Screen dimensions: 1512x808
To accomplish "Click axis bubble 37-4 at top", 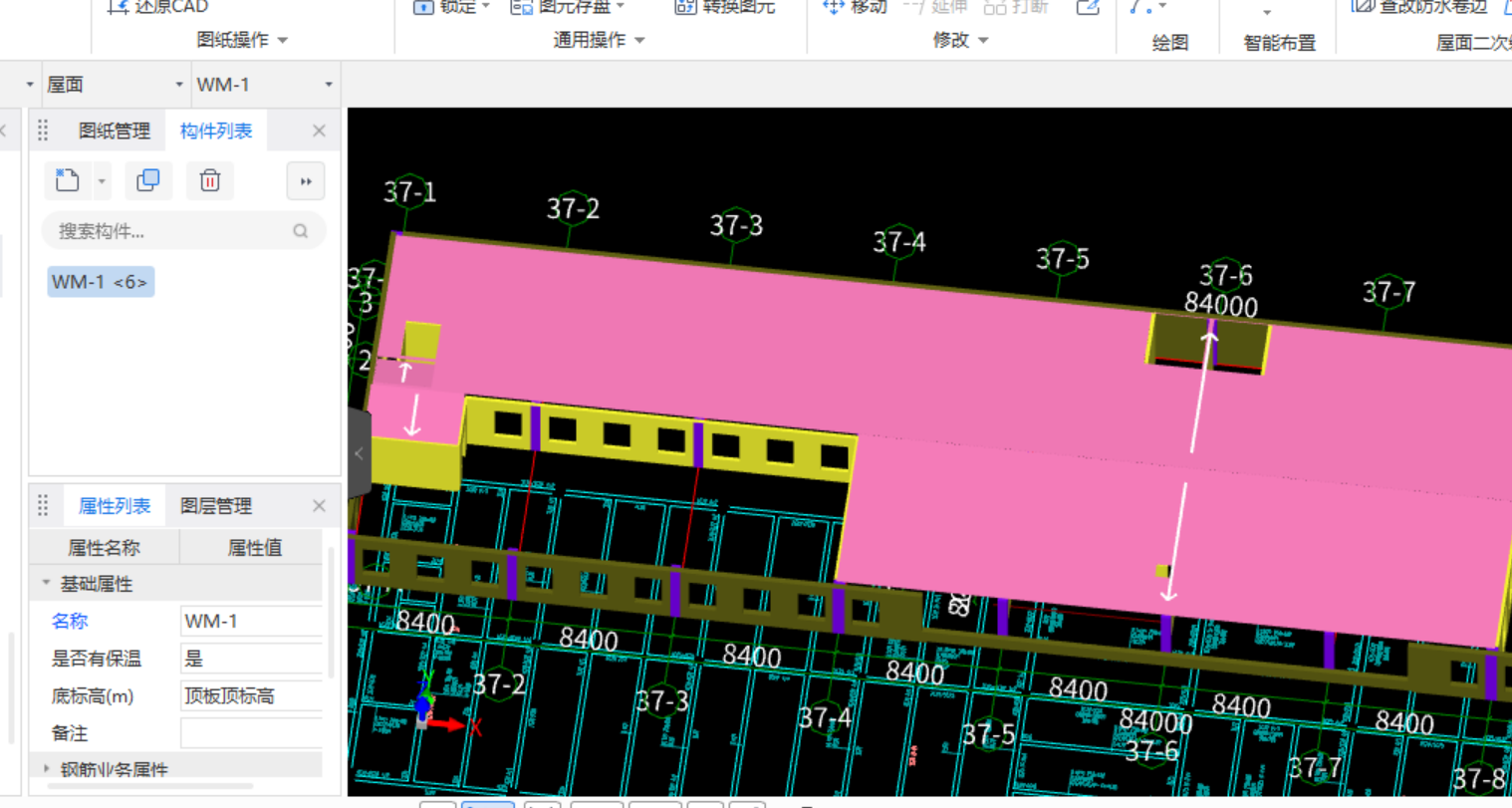I will 899,242.
